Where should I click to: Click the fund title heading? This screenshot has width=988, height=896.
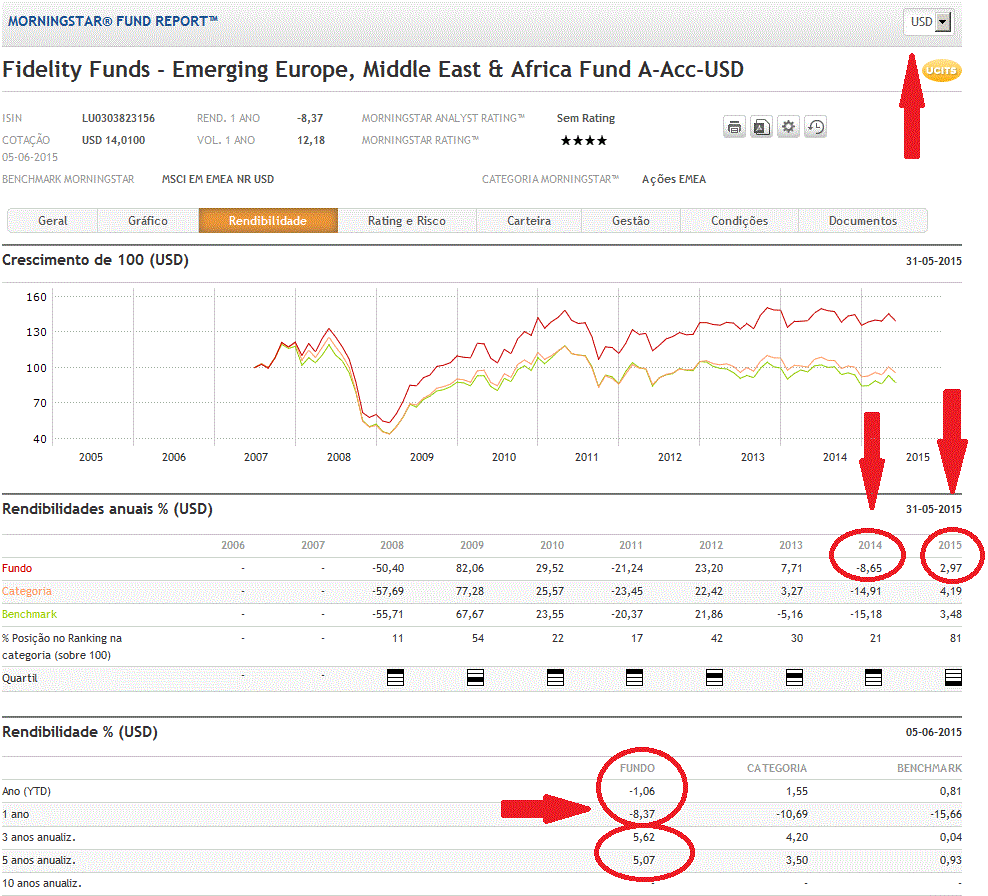(x=373, y=69)
